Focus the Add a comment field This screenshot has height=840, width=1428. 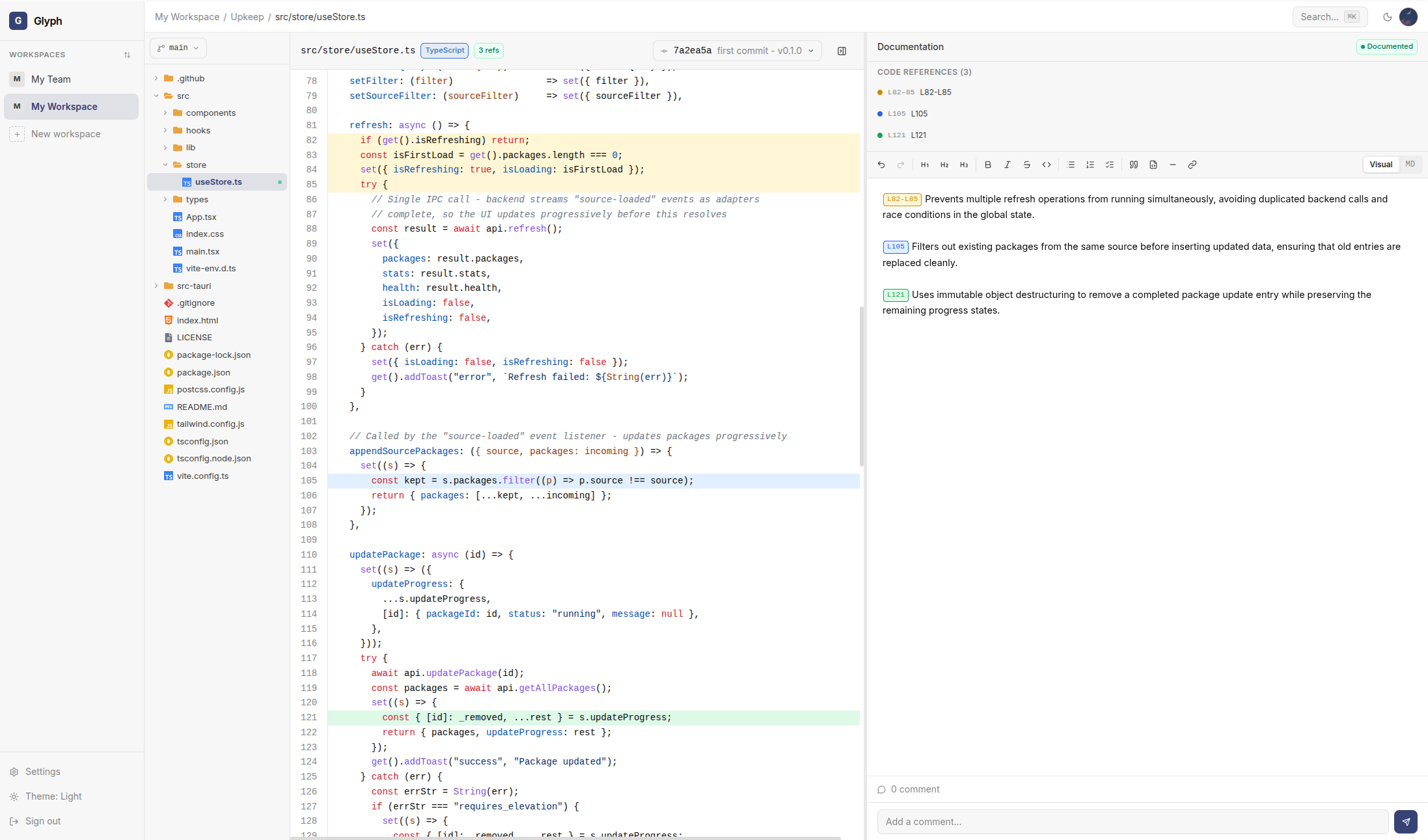1133,822
